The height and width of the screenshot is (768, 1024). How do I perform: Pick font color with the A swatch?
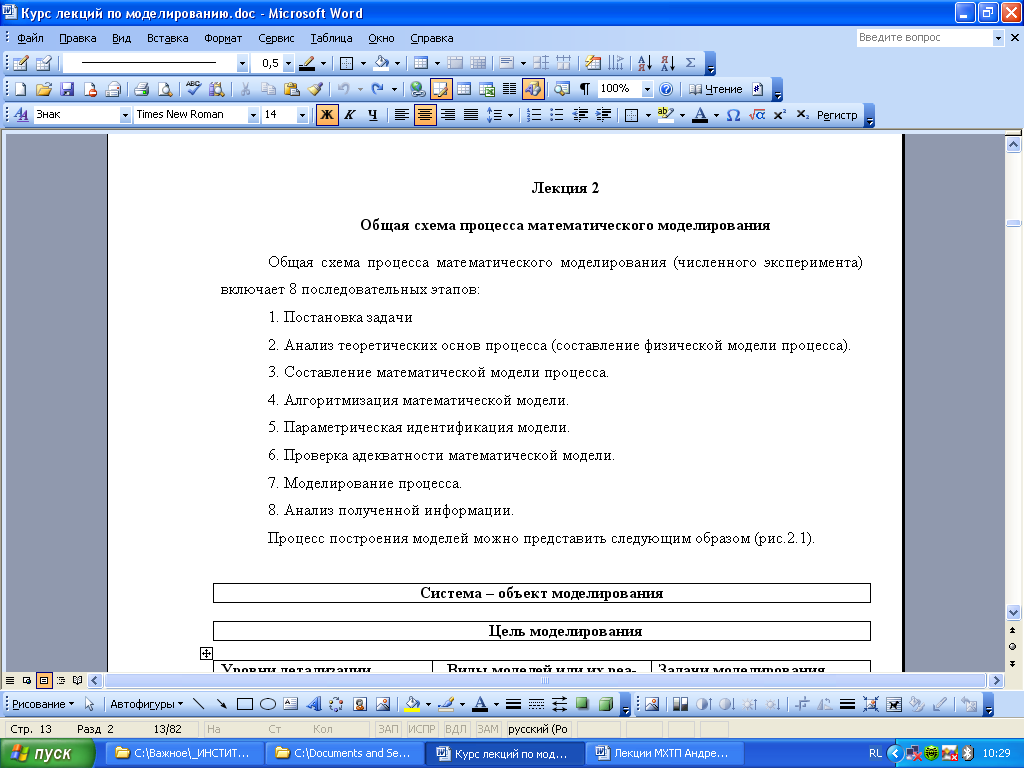point(700,115)
